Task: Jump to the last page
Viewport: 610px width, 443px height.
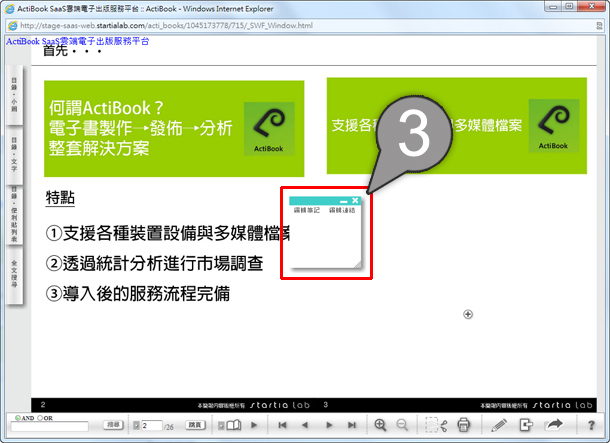Action: click(352, 425)
